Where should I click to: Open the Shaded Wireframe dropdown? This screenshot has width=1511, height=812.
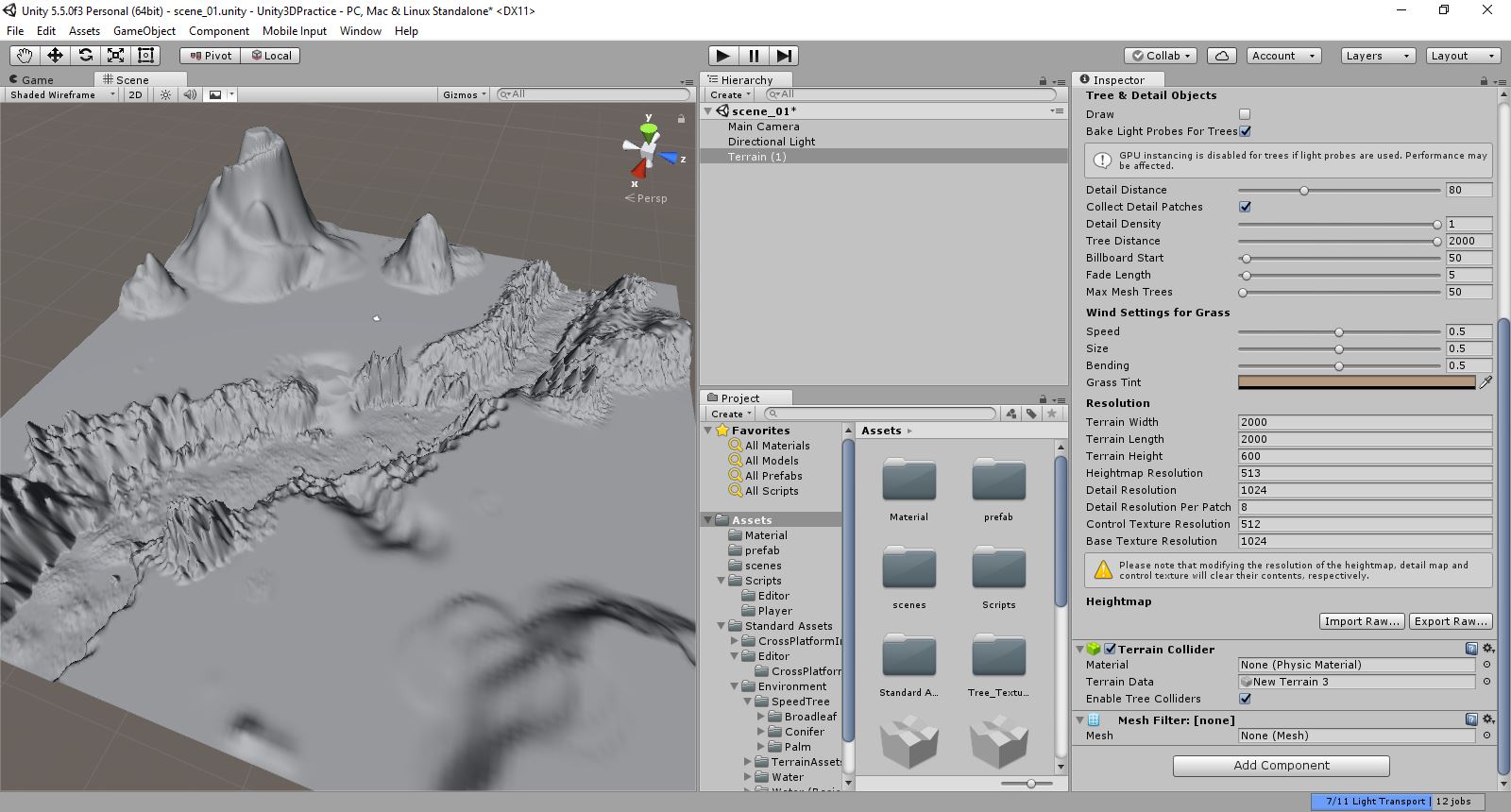60,94
